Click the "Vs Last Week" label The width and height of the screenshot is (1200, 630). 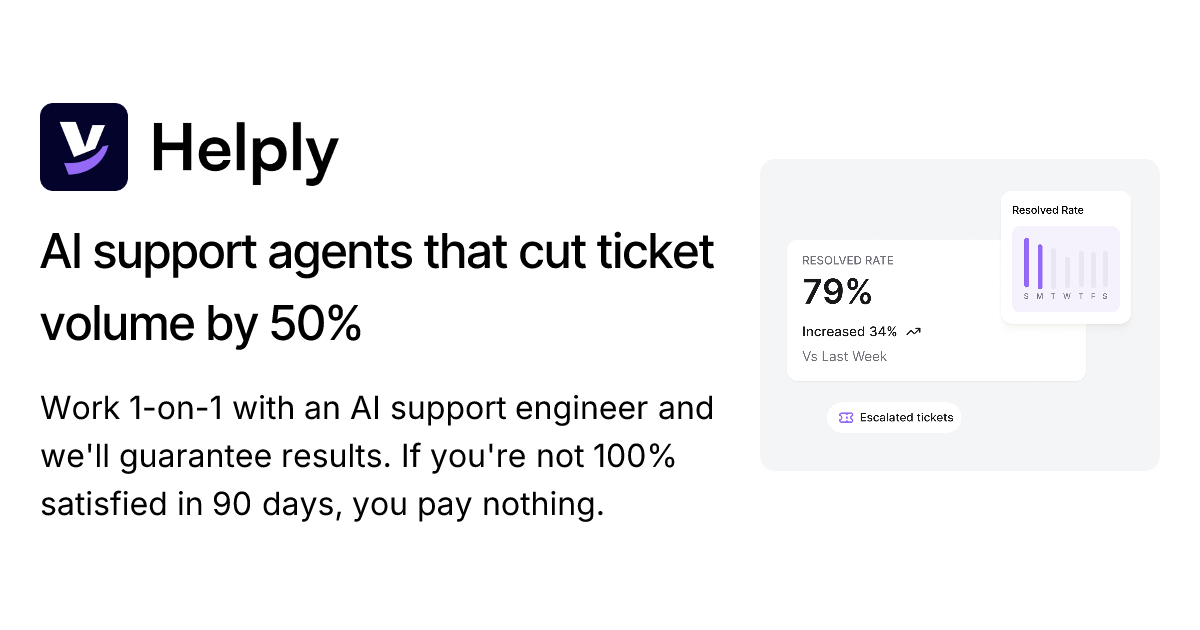844,356
